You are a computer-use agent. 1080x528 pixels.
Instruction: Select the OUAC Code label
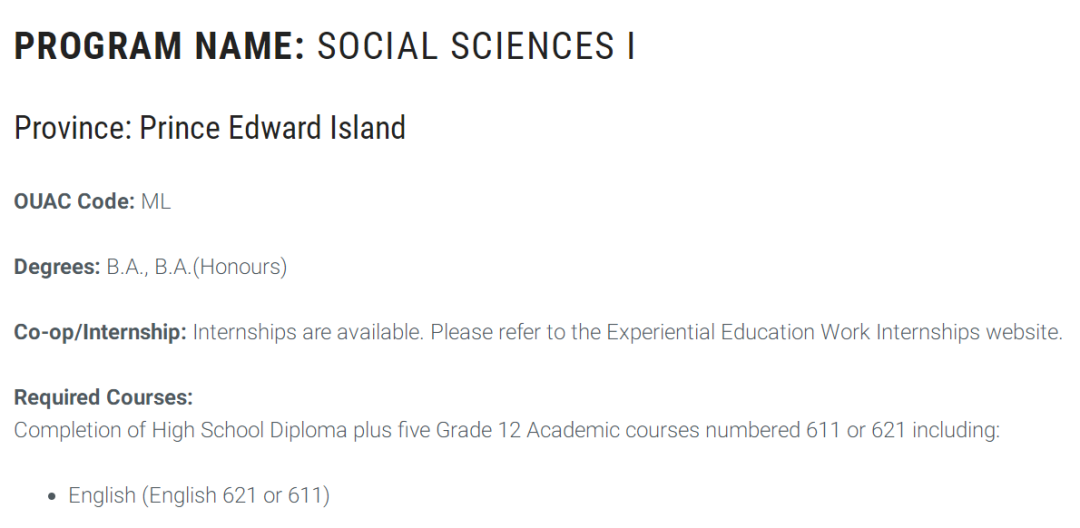point(74,202)
